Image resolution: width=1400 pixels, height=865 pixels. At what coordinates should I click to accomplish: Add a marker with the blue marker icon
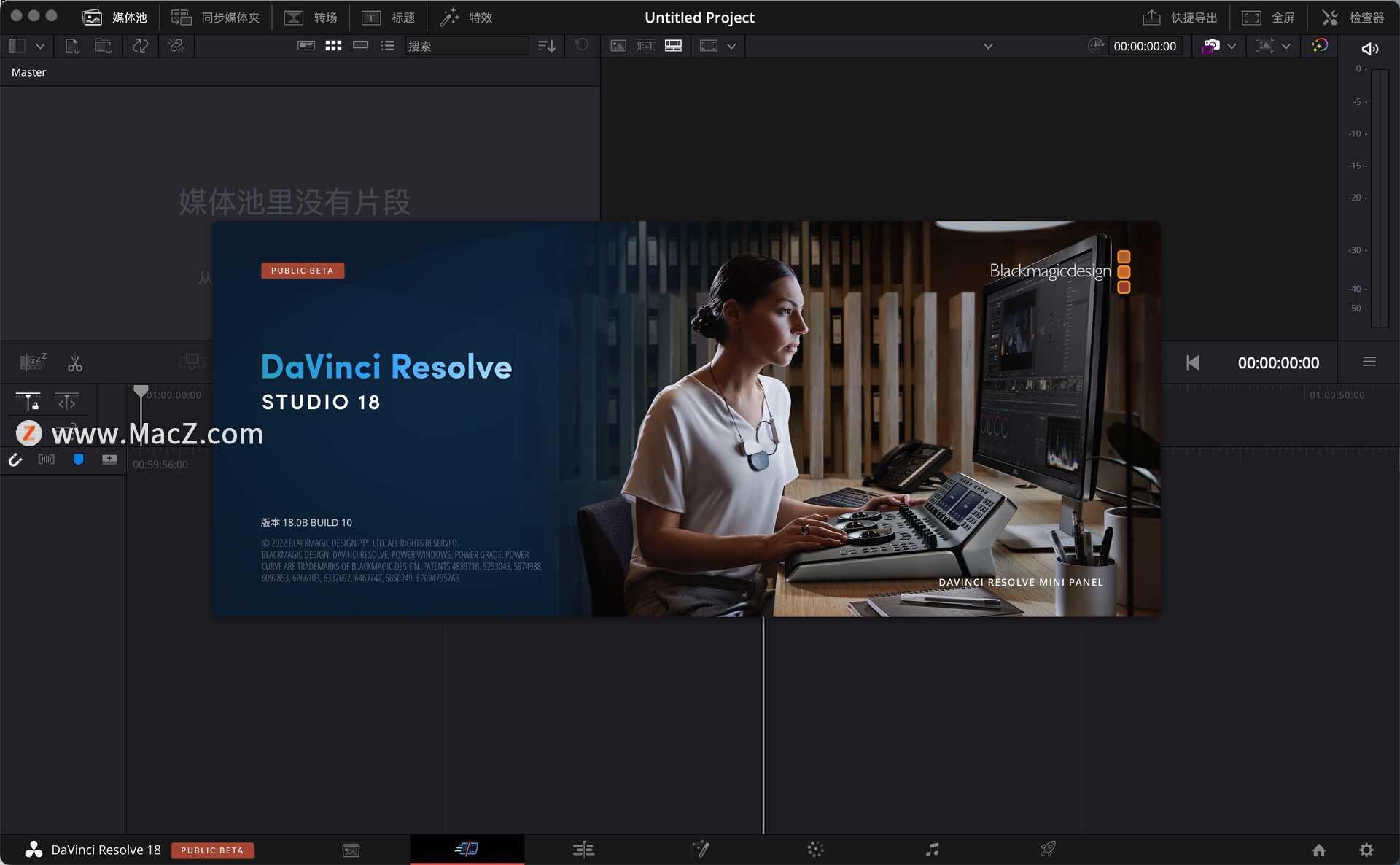79,459
